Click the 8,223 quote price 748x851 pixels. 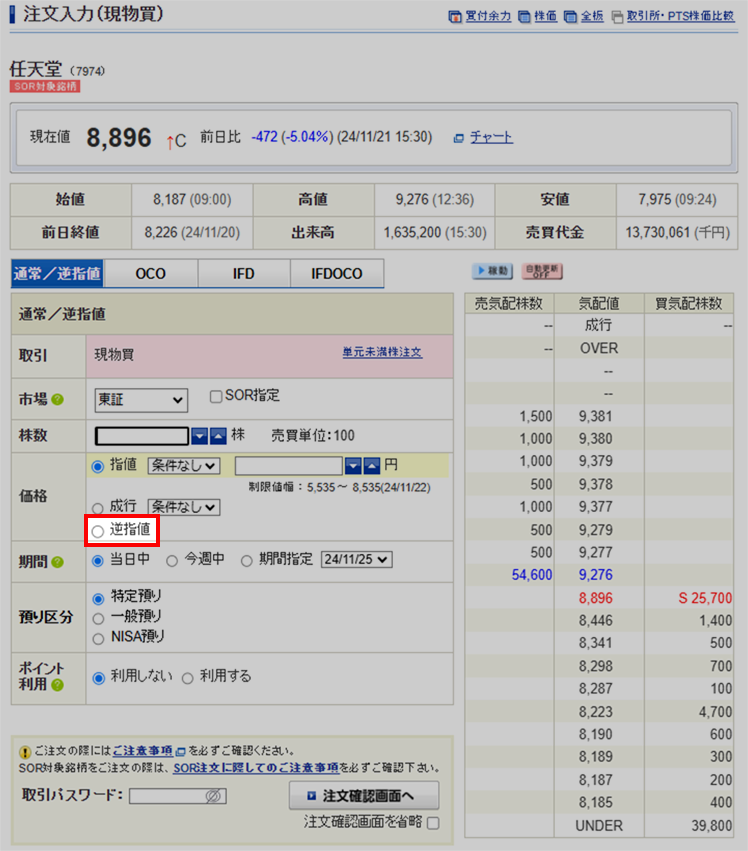[x=595, y=712]
